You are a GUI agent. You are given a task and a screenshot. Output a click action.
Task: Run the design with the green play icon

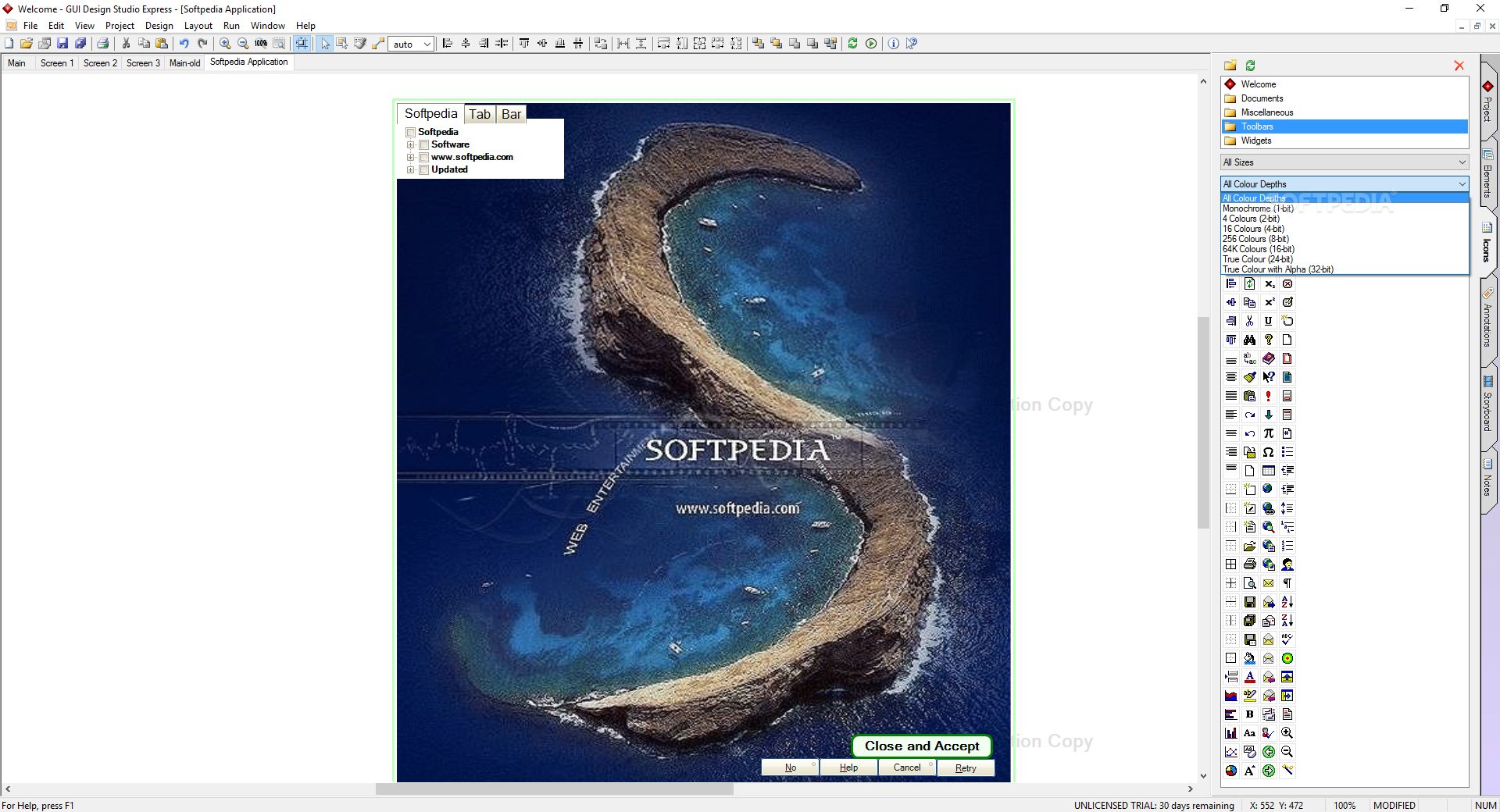[871, 44]
